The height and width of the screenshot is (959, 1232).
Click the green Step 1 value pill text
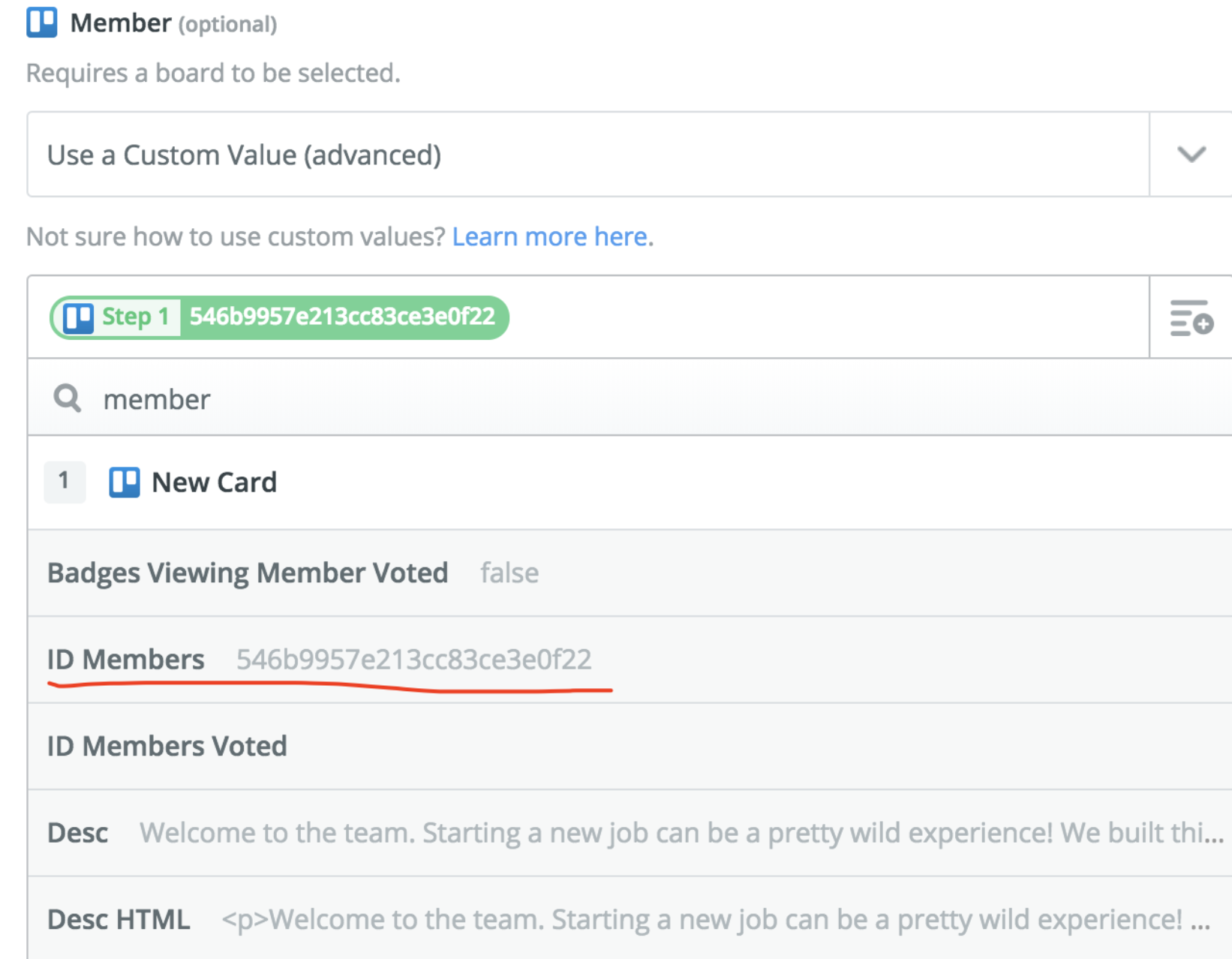pos(342,317)
